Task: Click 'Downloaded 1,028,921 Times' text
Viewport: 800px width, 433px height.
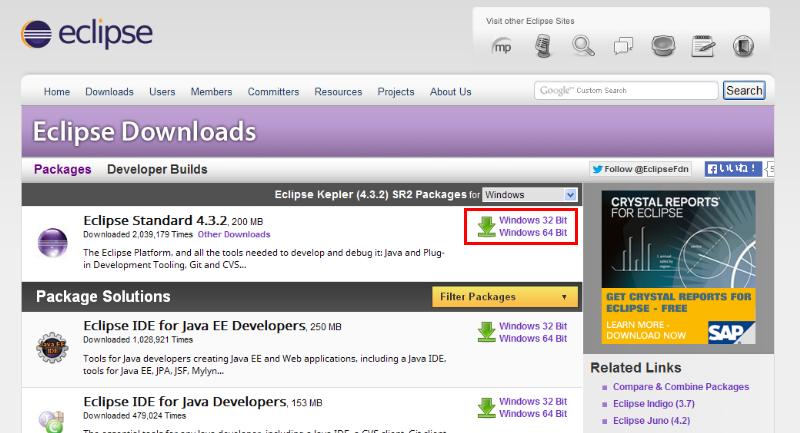Action: [x=138, y=340]
